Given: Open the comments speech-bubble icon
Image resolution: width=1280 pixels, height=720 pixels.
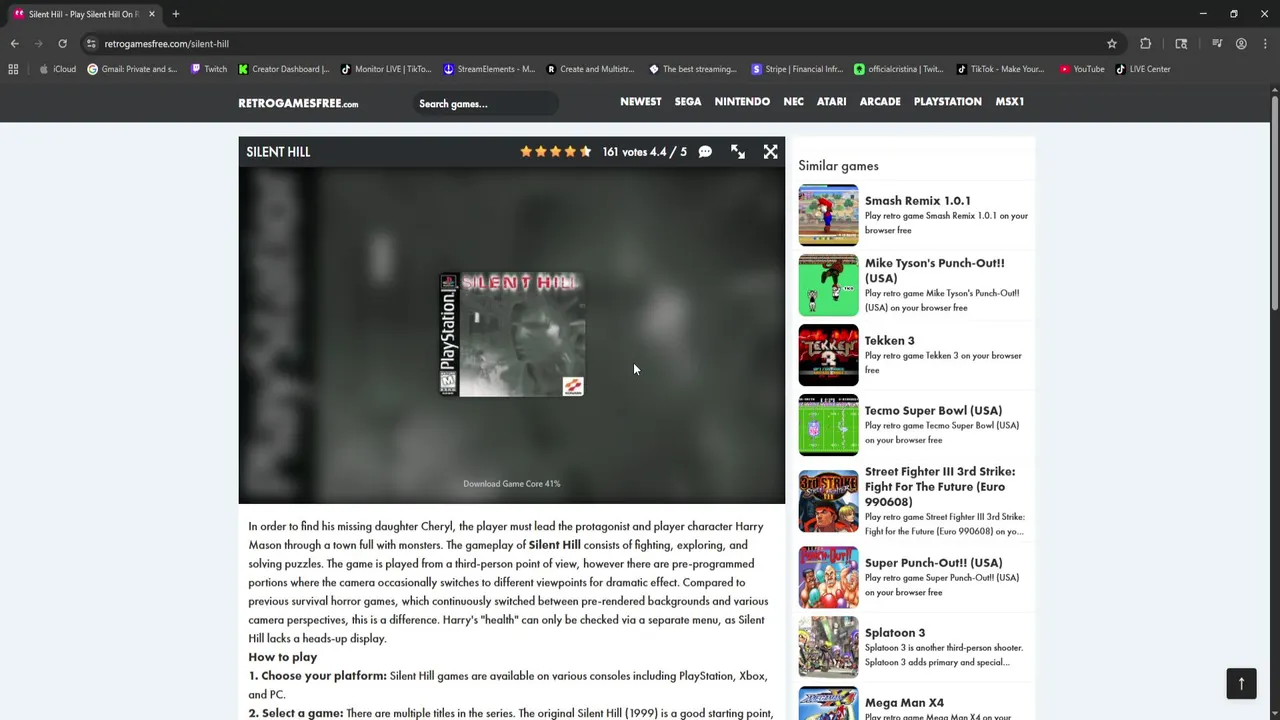Looking at the screenshot, I should tap(705, 152).
